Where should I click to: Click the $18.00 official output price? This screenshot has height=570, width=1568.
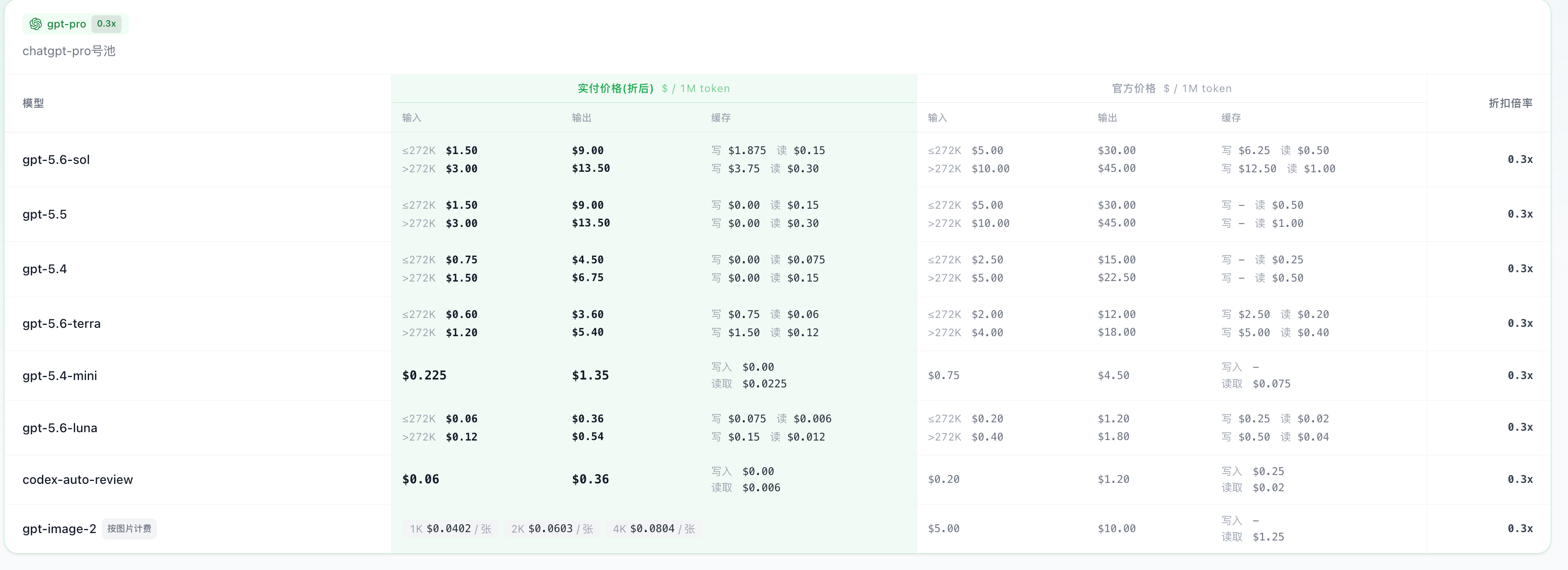tap(1116, 333)
